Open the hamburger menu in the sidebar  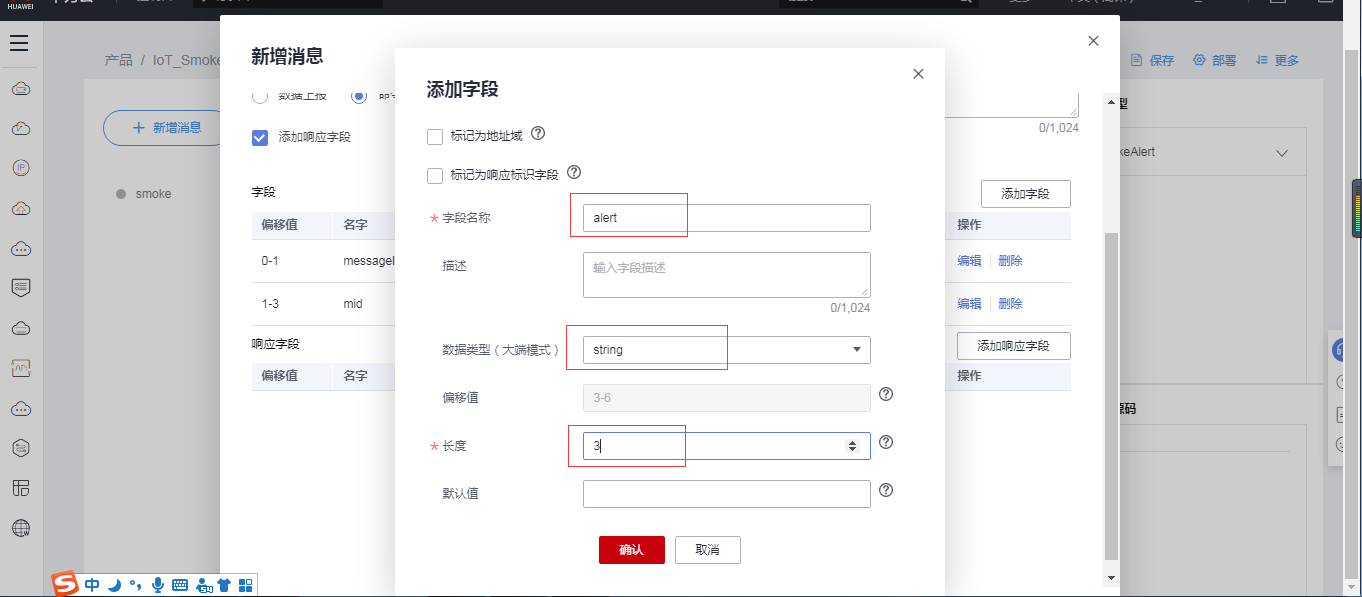point(20,43)
